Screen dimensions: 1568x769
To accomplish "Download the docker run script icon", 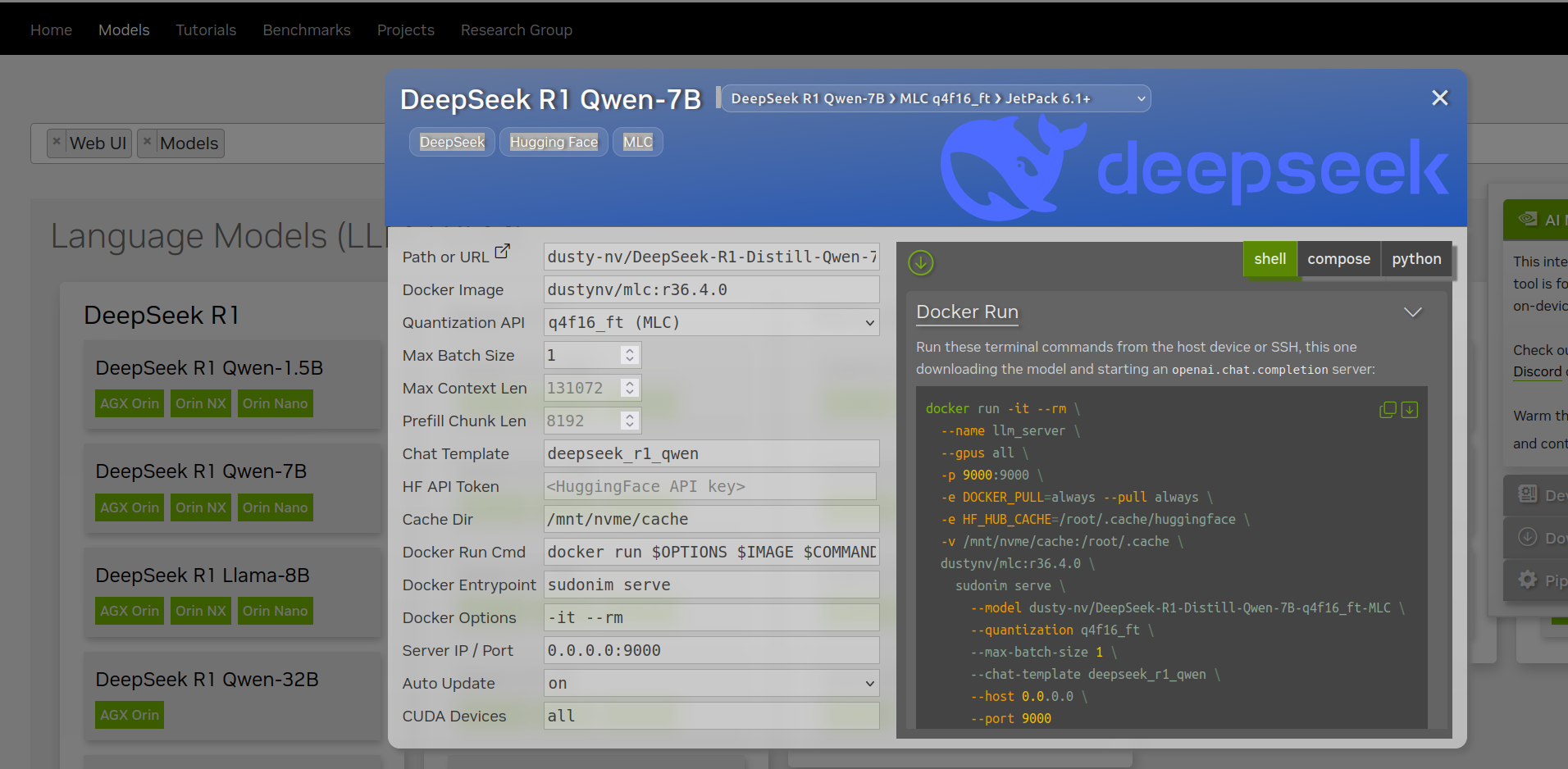I will click(1410, 409).
